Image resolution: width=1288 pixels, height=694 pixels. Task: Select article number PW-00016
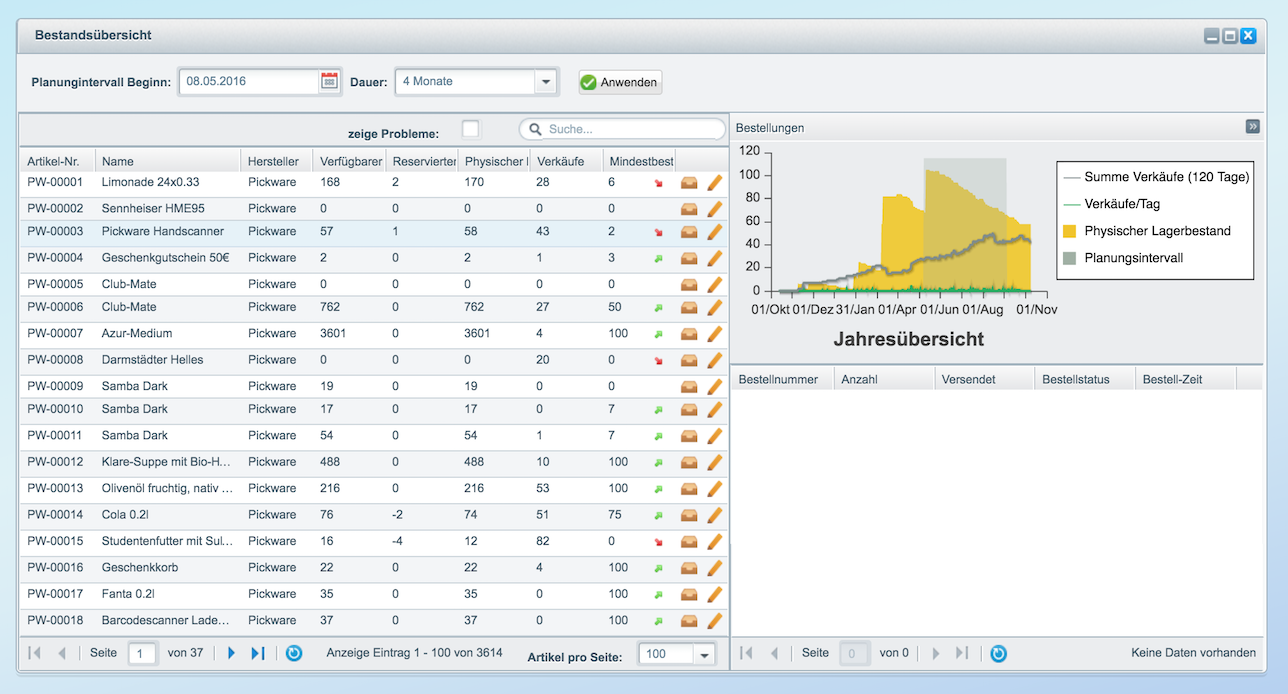[x=55, y=567]
